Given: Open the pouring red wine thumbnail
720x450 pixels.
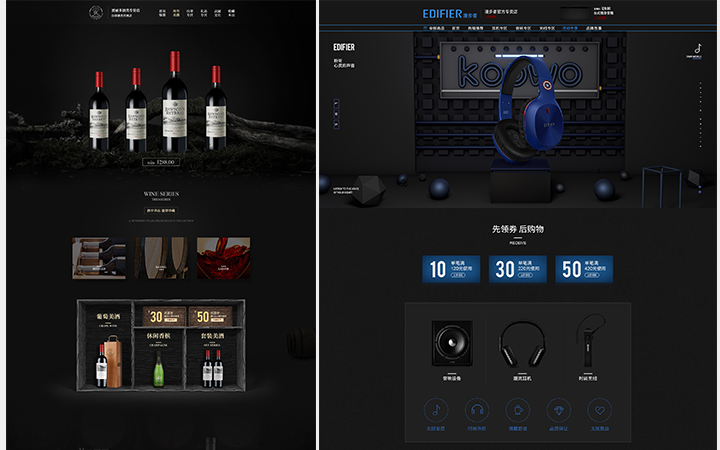Looking at the screenshot, I should (x=224, y=258).
